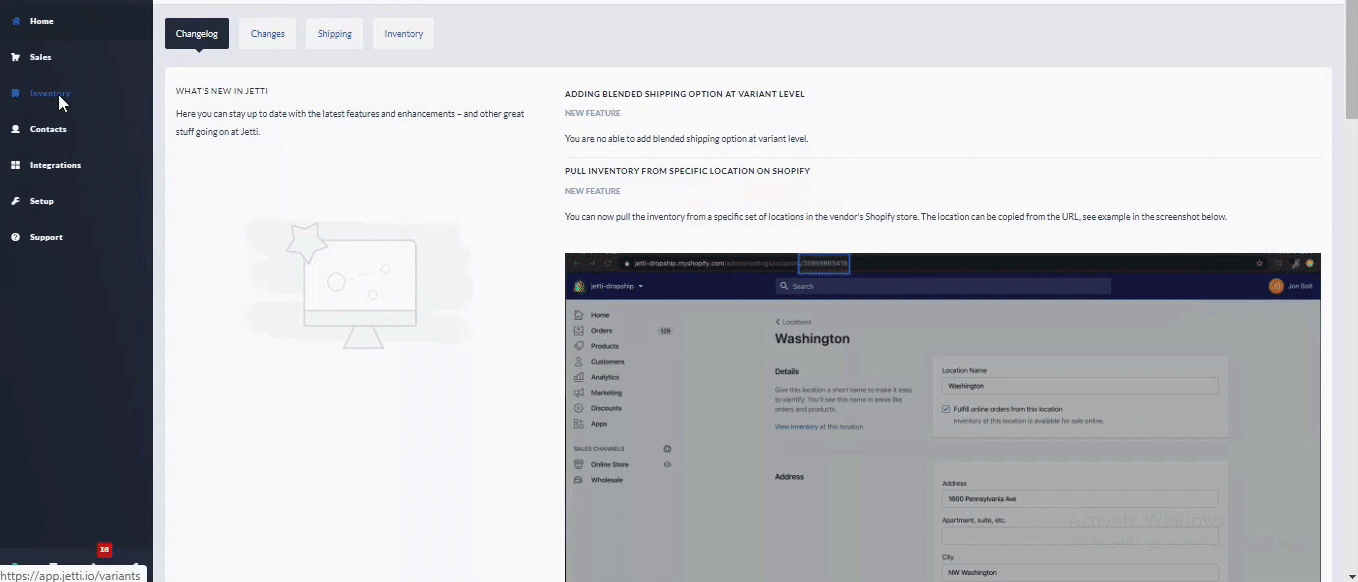Switch to the Changes tab
This screenshot has width=1358, height=582.
(x=268, y=34)
